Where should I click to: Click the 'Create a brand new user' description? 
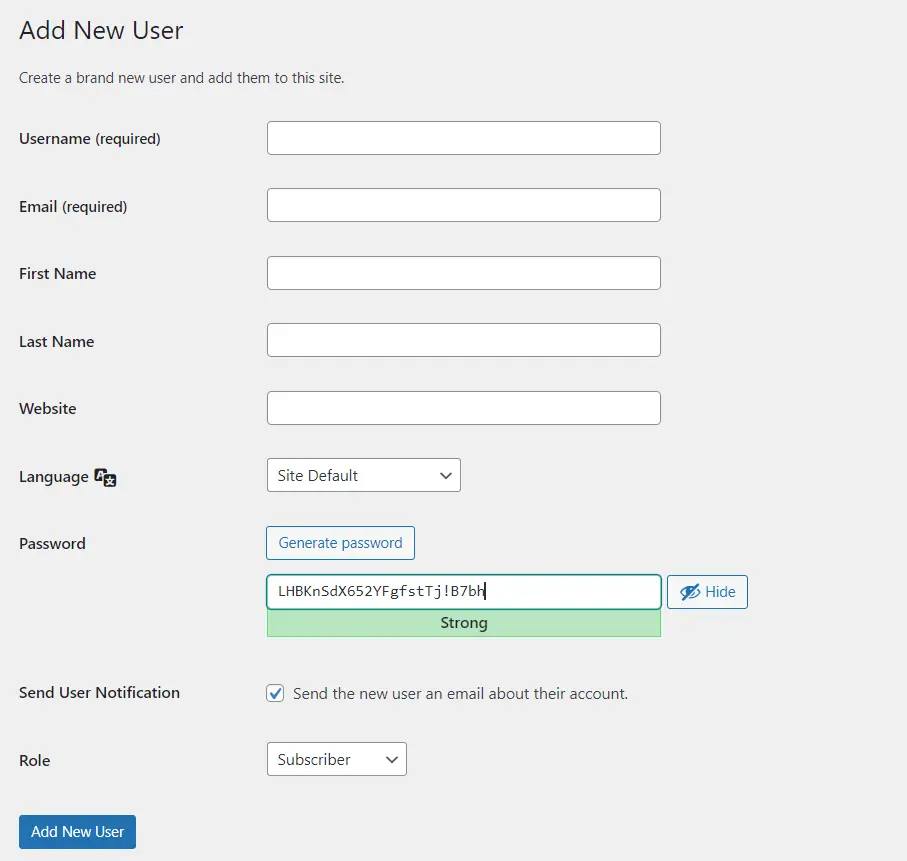(x=182, y=78)
